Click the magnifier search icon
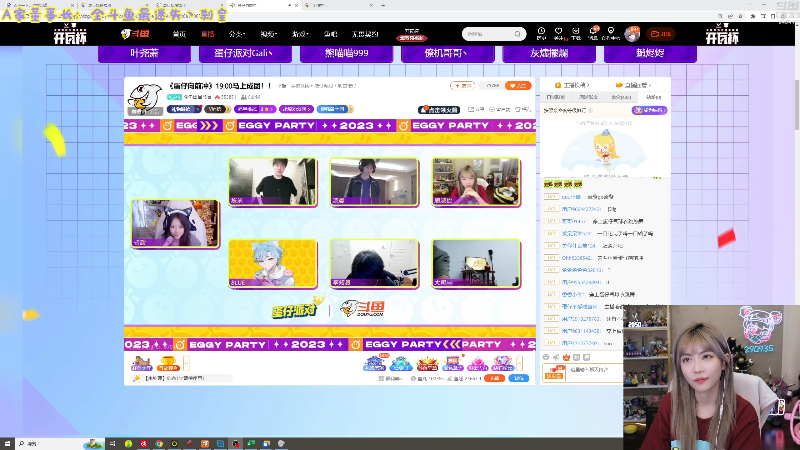The width and height of the screenshot is (800, 450). (518, 34)
